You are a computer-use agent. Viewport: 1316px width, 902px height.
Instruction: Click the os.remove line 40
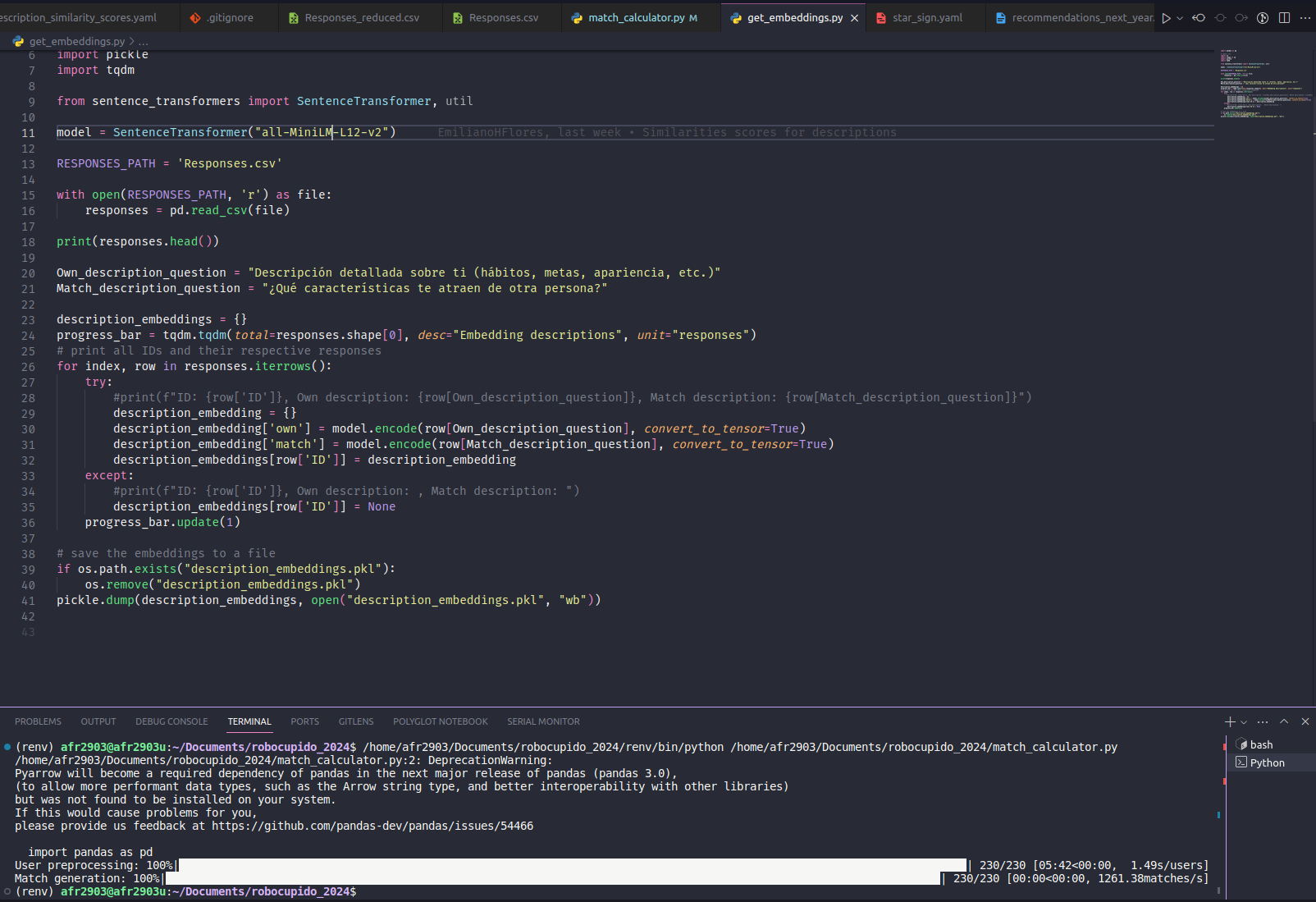click(x=223, y=584)
